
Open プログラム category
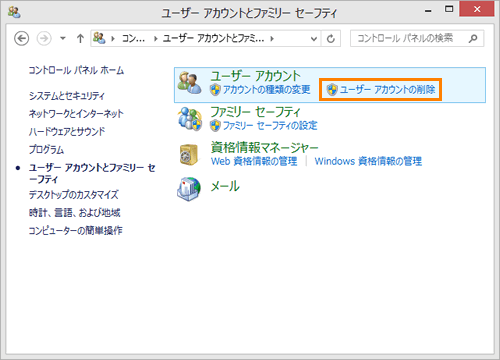(x=46, y=149)
